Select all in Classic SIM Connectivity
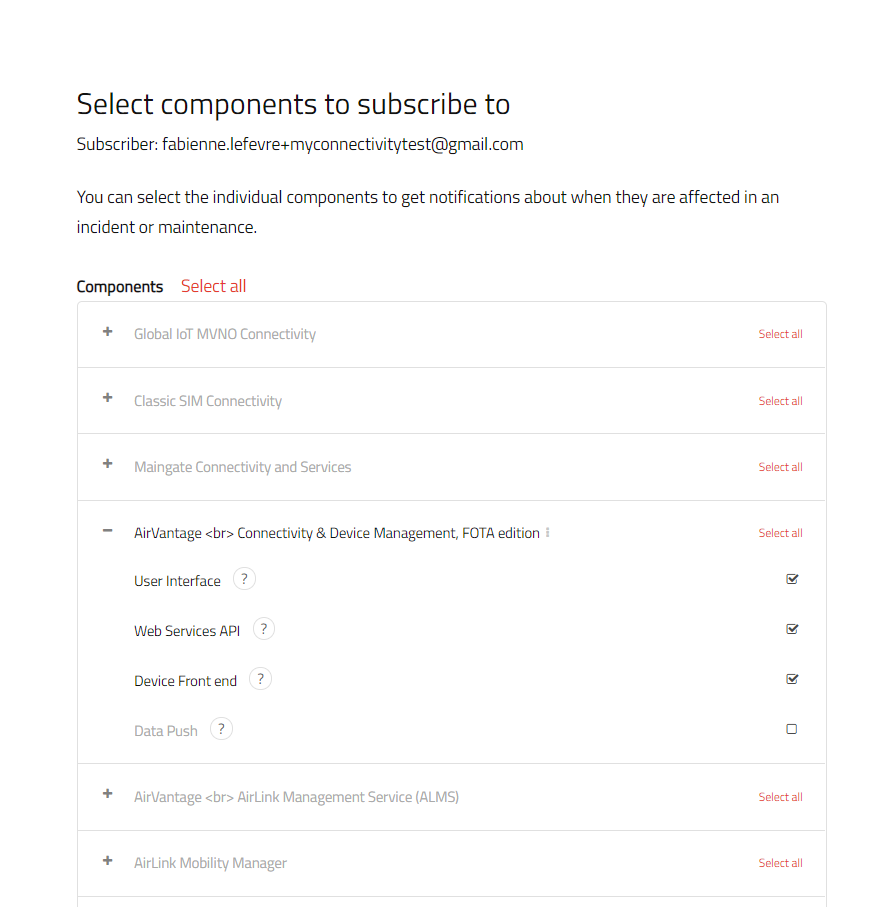Screen dimensions: 895x907 tap(780, 401)
